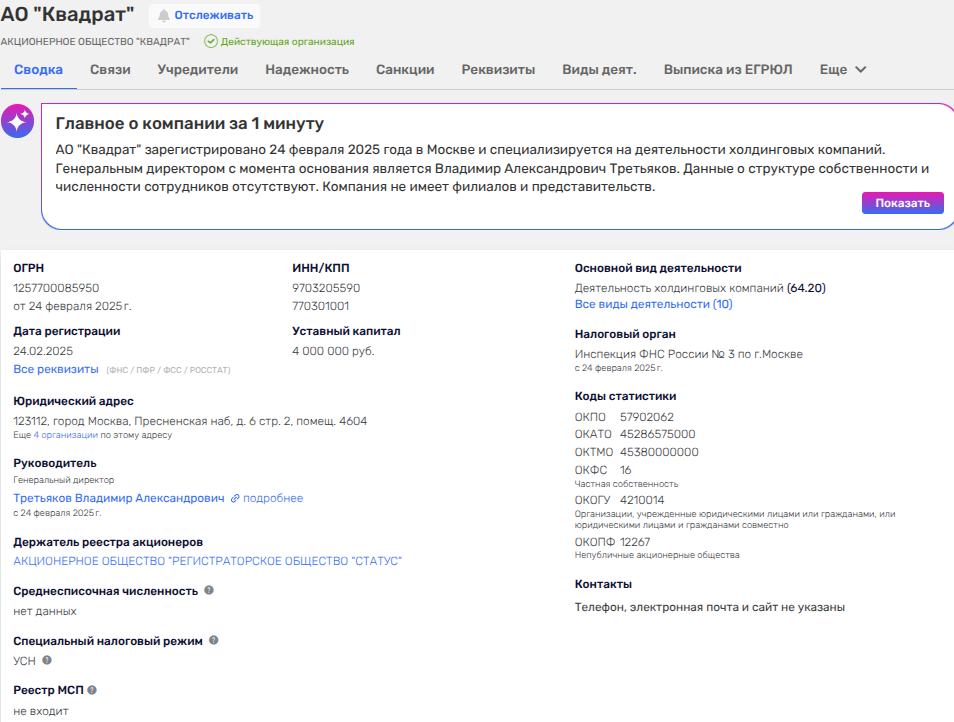Screen dimensions: 954x722
Task: Switch to the Учредители tab
Action: pyautogui.click(x=197, y=70)
